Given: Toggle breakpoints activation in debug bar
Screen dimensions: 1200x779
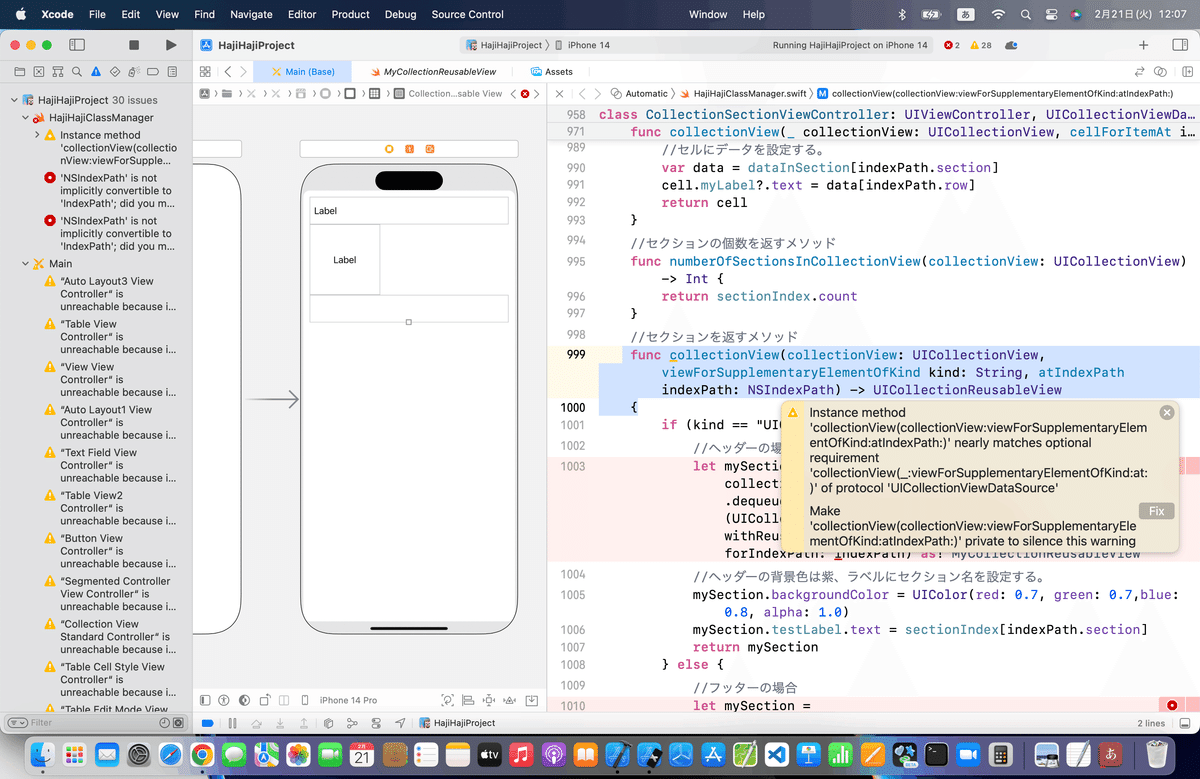Looking at the screenshot, I should point(207,722).
